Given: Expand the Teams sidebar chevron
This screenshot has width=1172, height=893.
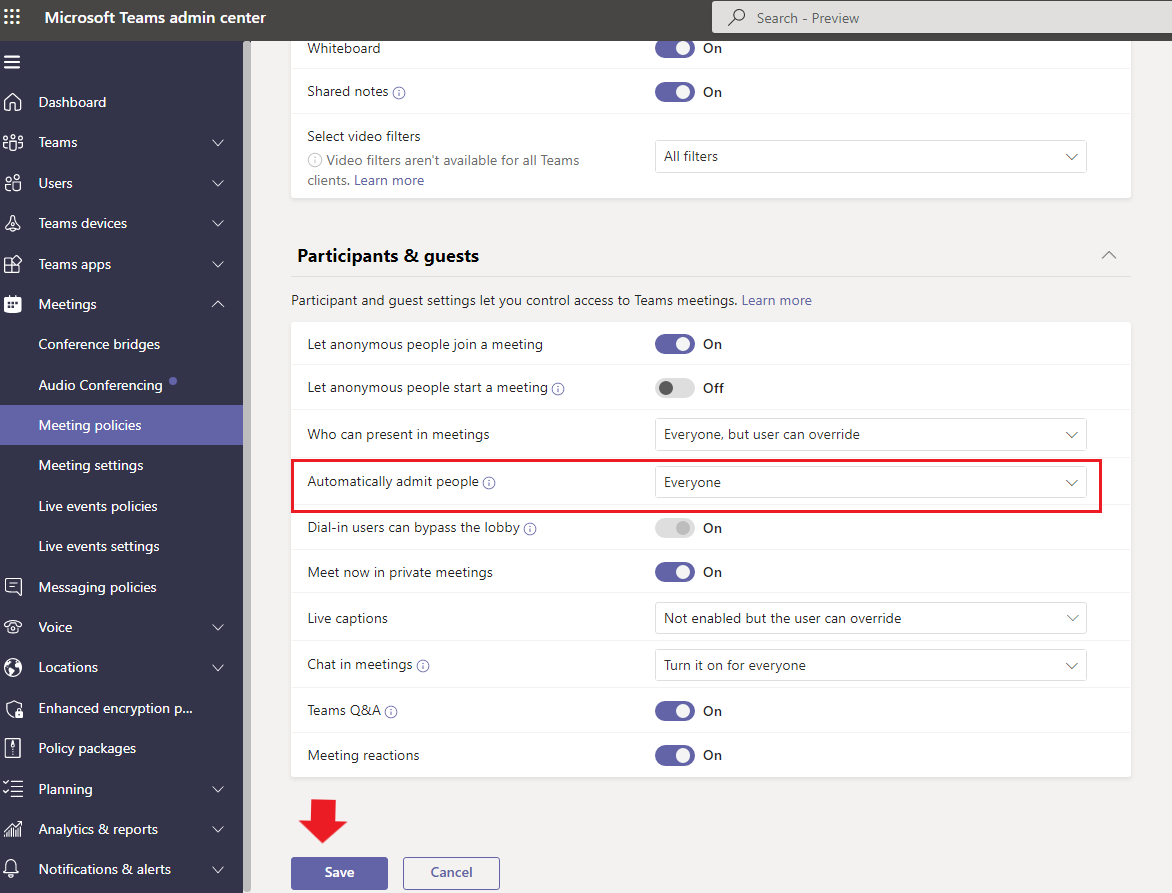Looking at the screenshot, I should (x=218, y=143).
